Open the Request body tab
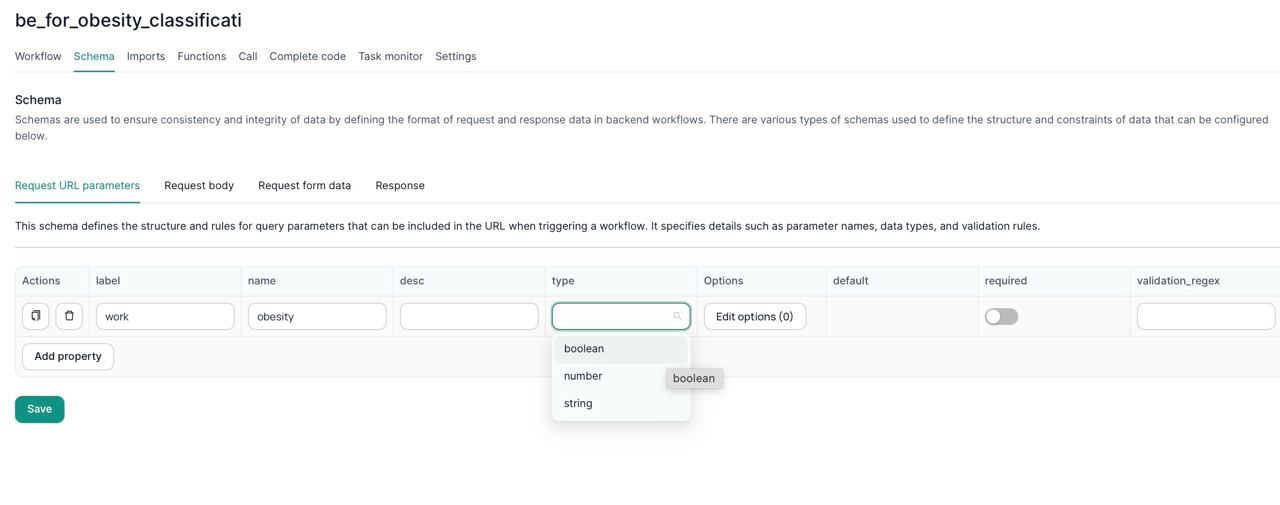Viewport: 1280px width, 505px height. click(199, 185)
